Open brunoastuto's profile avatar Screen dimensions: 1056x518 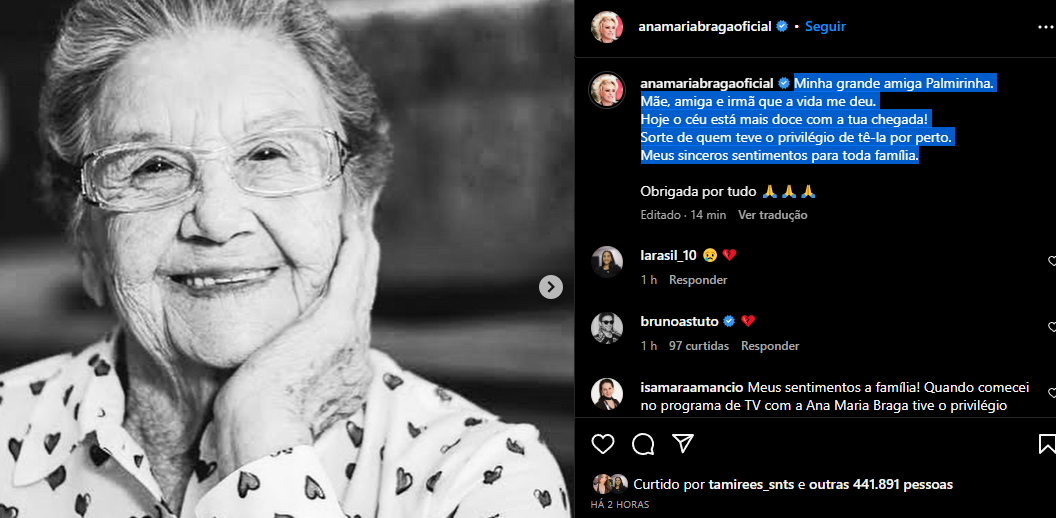pyautogui.click(x=607, y=327)
